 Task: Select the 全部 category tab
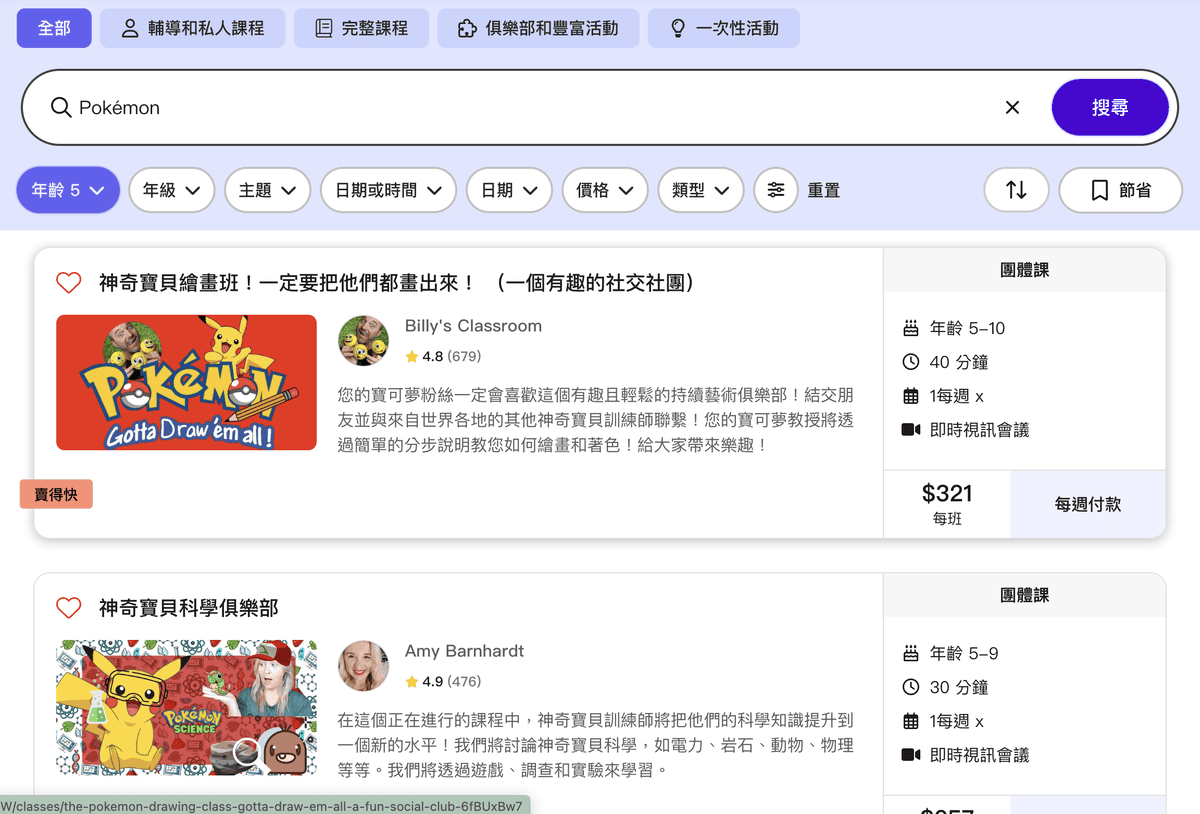pos(54,28)
